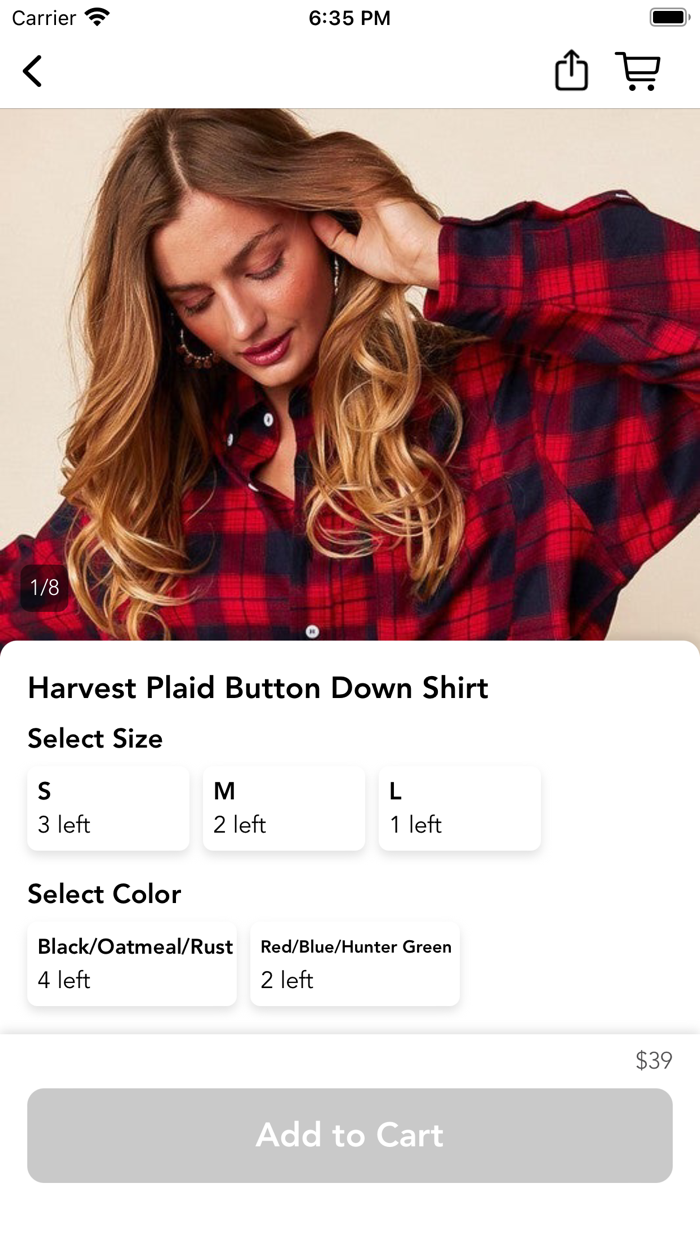Select size S option
Screen dimensions: 700x1244
(x=108, y=808)
